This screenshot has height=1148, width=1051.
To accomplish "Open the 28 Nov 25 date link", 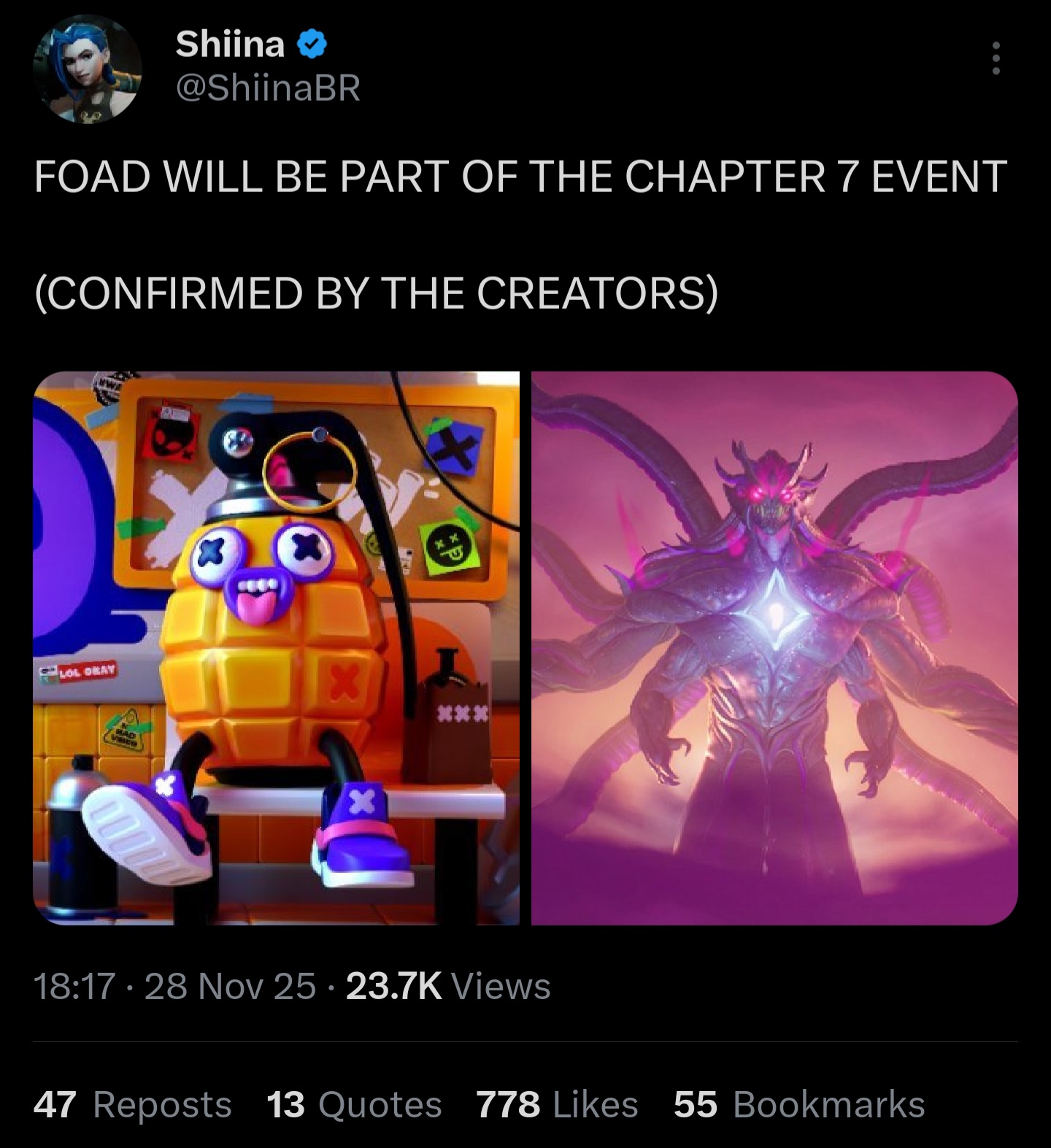I will point(231,986).
